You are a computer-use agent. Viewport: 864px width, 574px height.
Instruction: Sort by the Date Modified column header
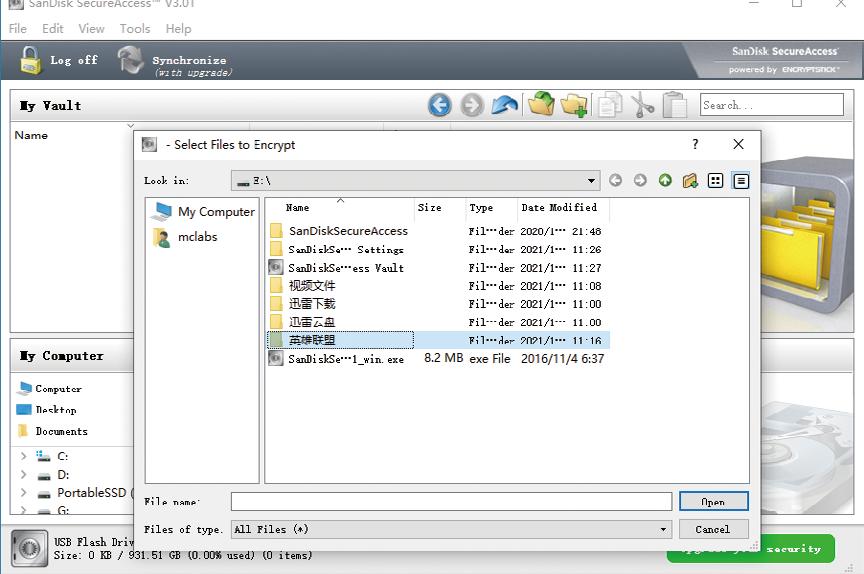coord(559,208)
